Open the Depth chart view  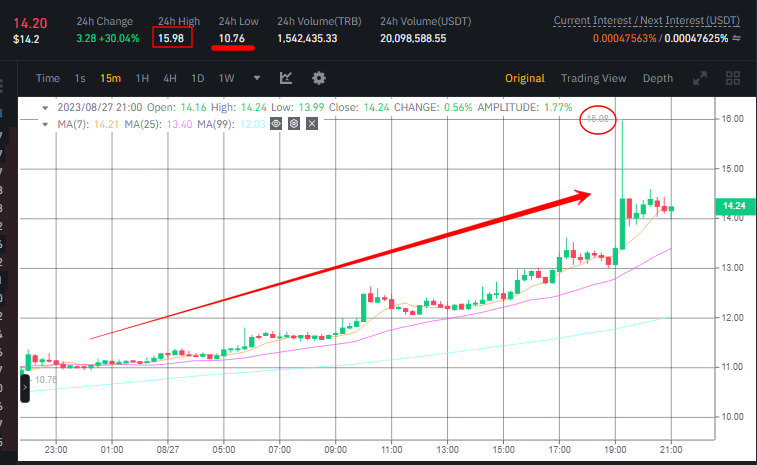[658, 78]
